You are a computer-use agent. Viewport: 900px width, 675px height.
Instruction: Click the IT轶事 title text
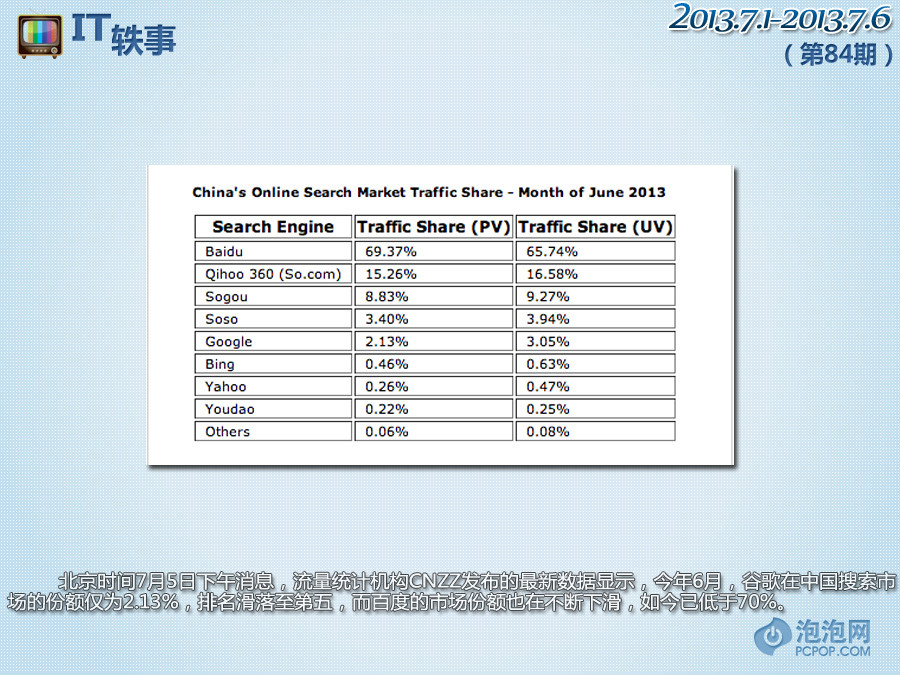[x=124, y=36]
